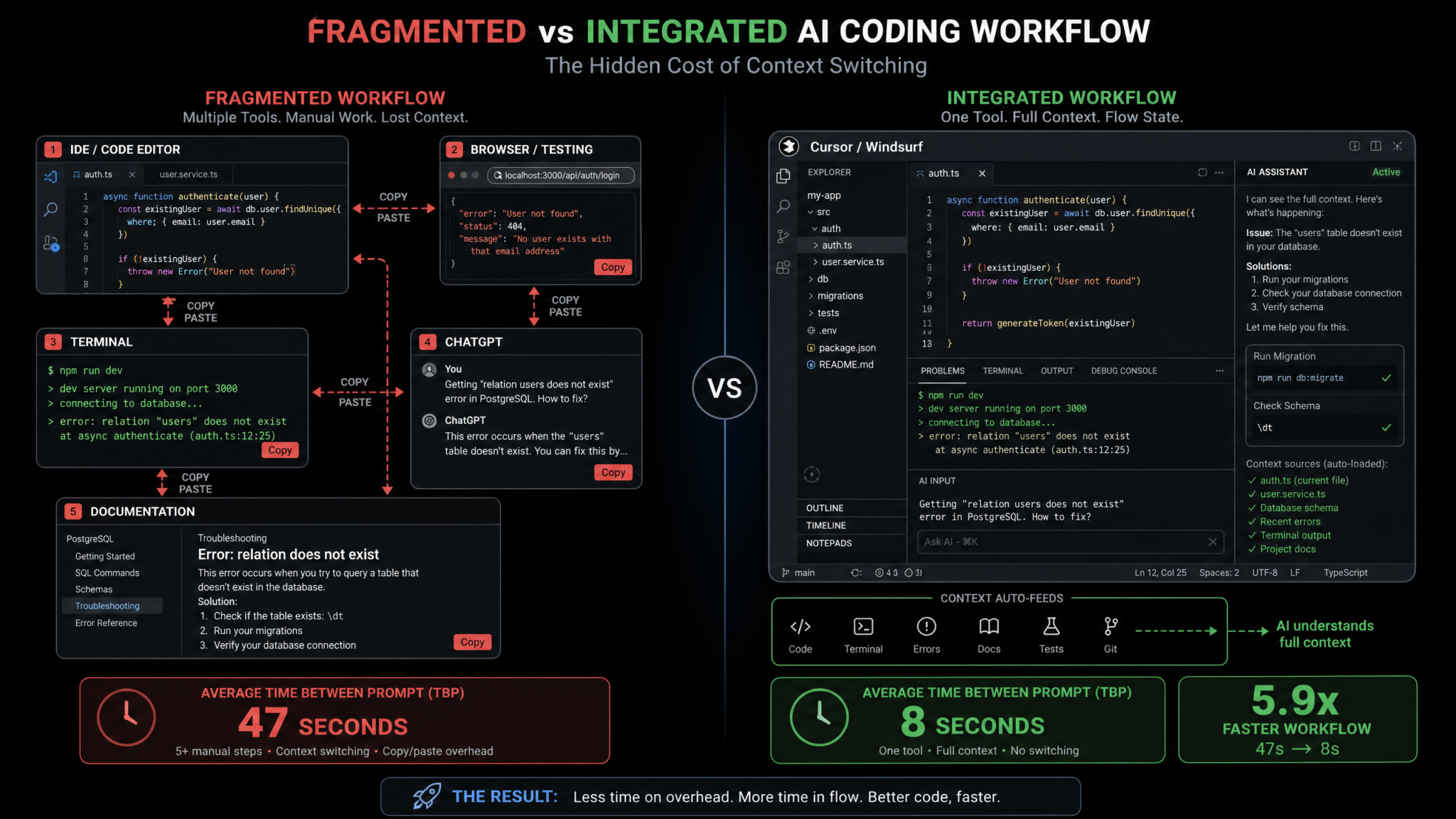Clear the Ask AI input with X
The height and width of the screenshot is (819, 1456).
pos(1212,542)
